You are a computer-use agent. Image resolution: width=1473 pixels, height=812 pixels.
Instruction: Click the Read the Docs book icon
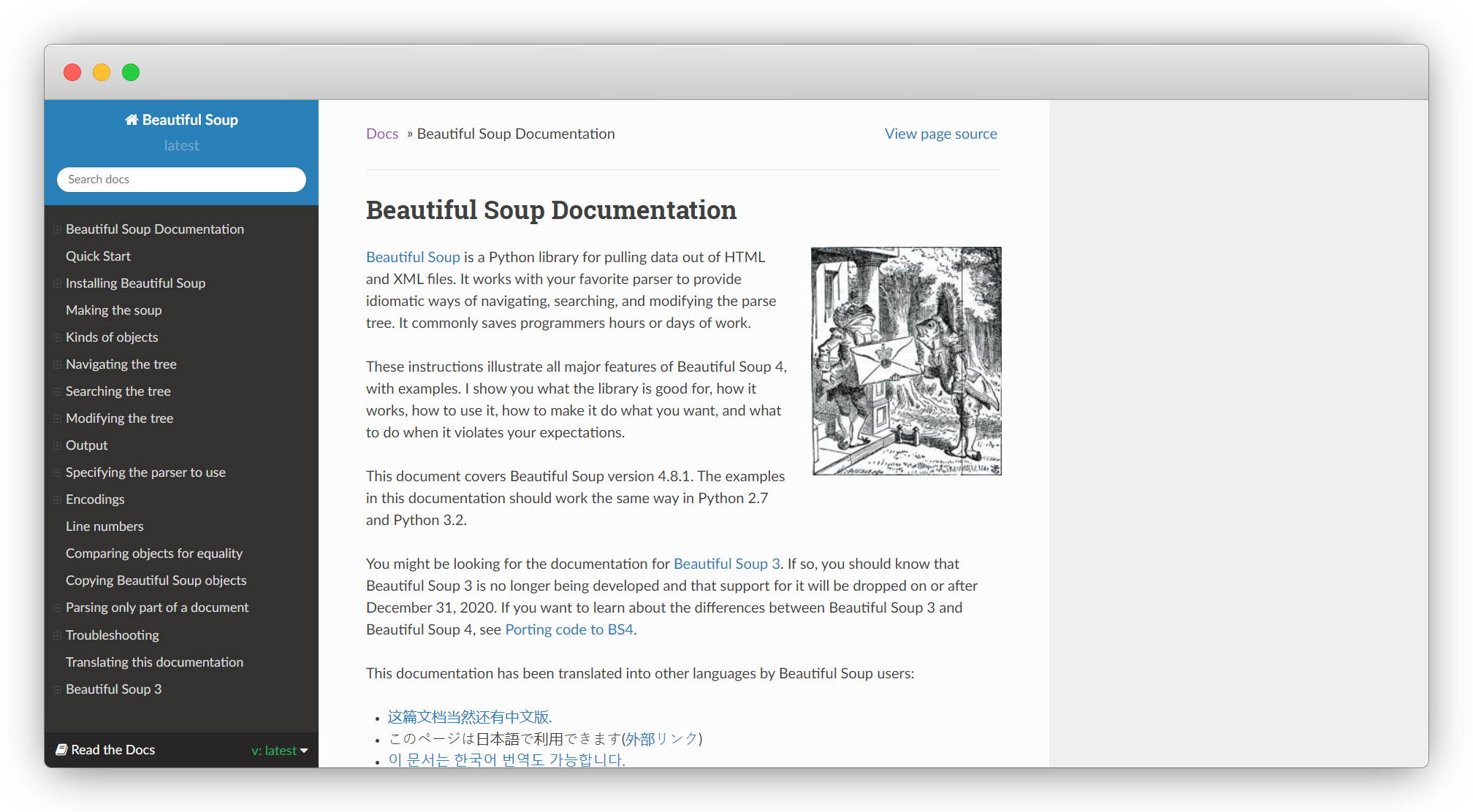pyautogui.click(x=62, y=750)
